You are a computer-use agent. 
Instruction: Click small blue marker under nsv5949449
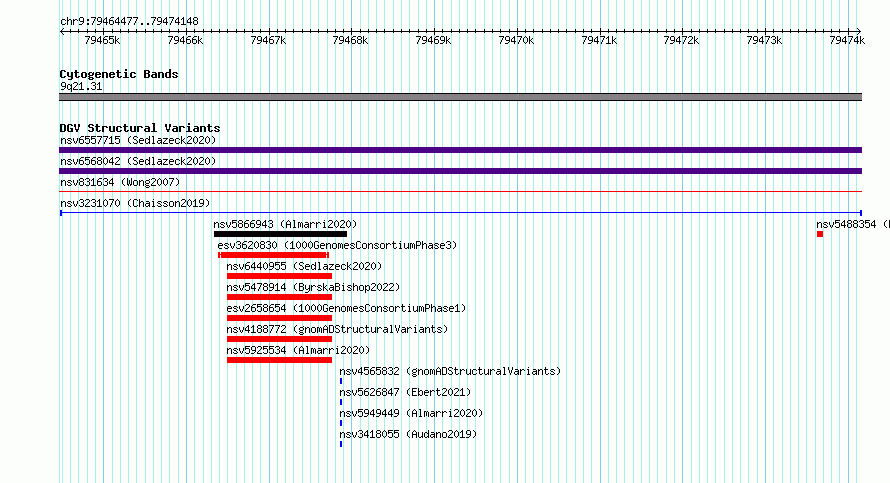(x=341, y=423)
